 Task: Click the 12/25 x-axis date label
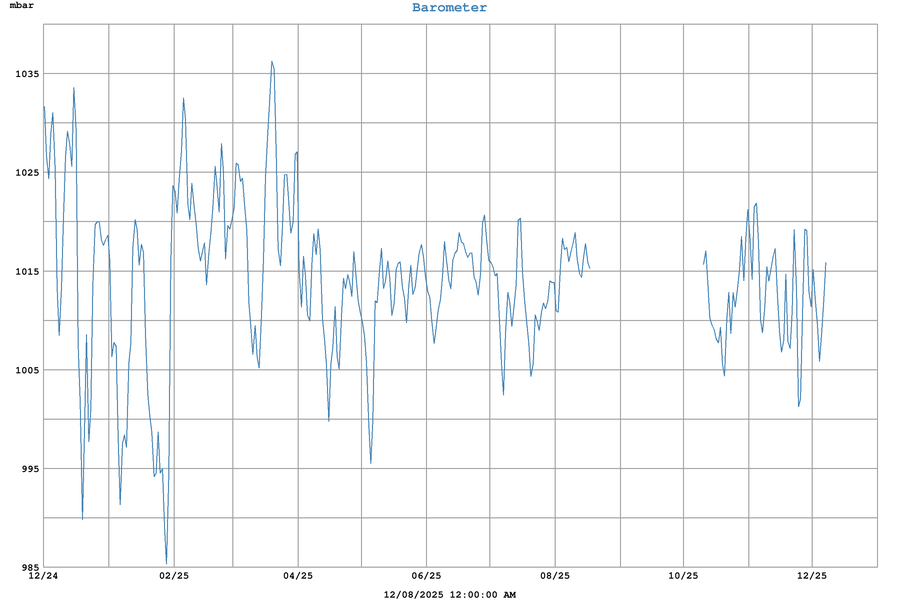click(812, 576)
